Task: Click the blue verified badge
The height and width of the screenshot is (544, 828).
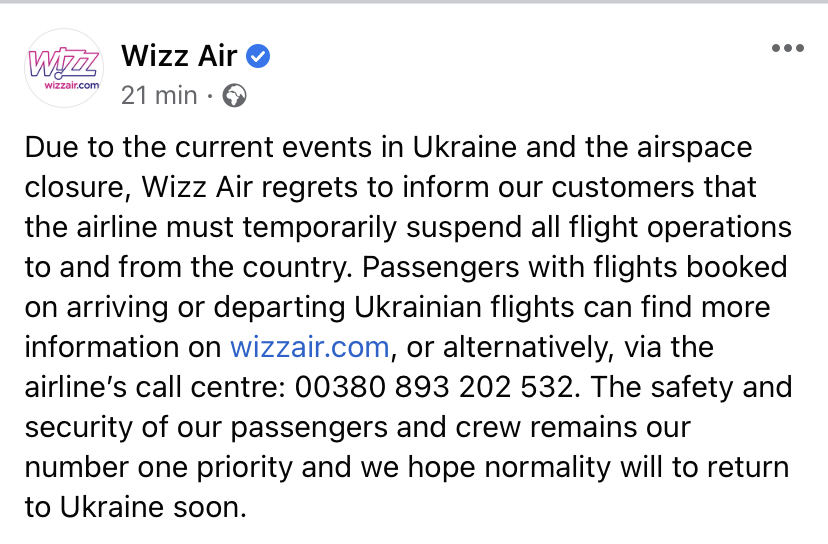Action: (x=258, y=56)
